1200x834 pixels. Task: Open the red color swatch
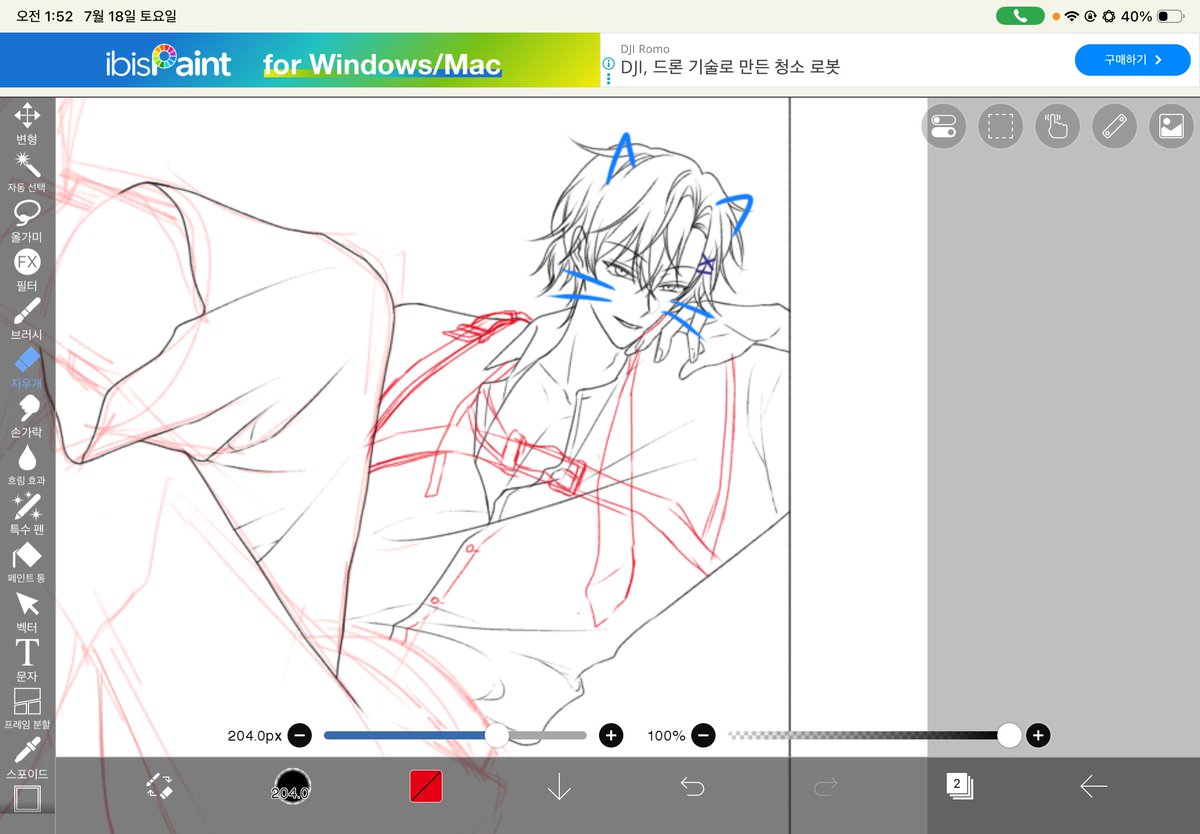coord(426,787)
